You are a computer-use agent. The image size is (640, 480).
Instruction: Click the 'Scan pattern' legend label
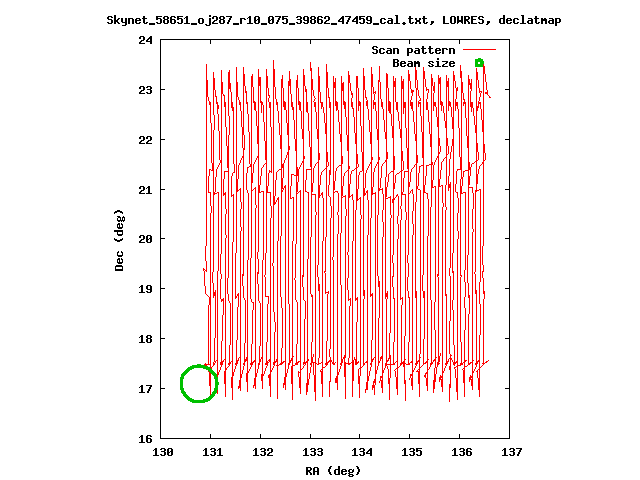[x=413, y=50]
